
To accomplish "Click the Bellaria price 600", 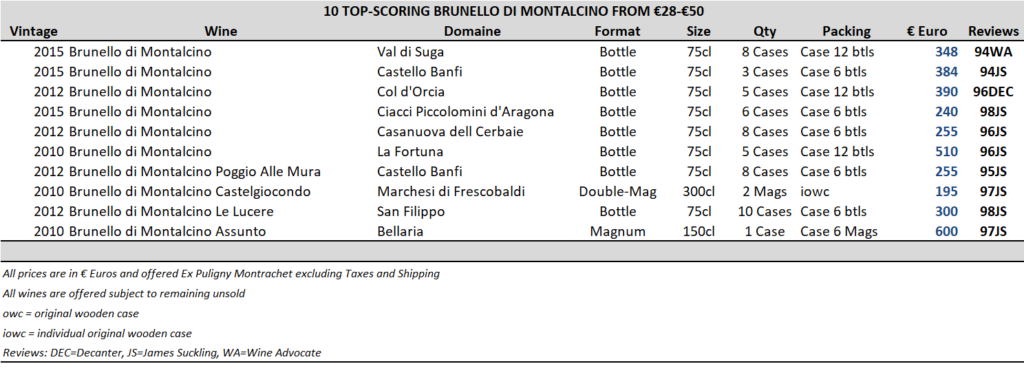I will 946,232.
